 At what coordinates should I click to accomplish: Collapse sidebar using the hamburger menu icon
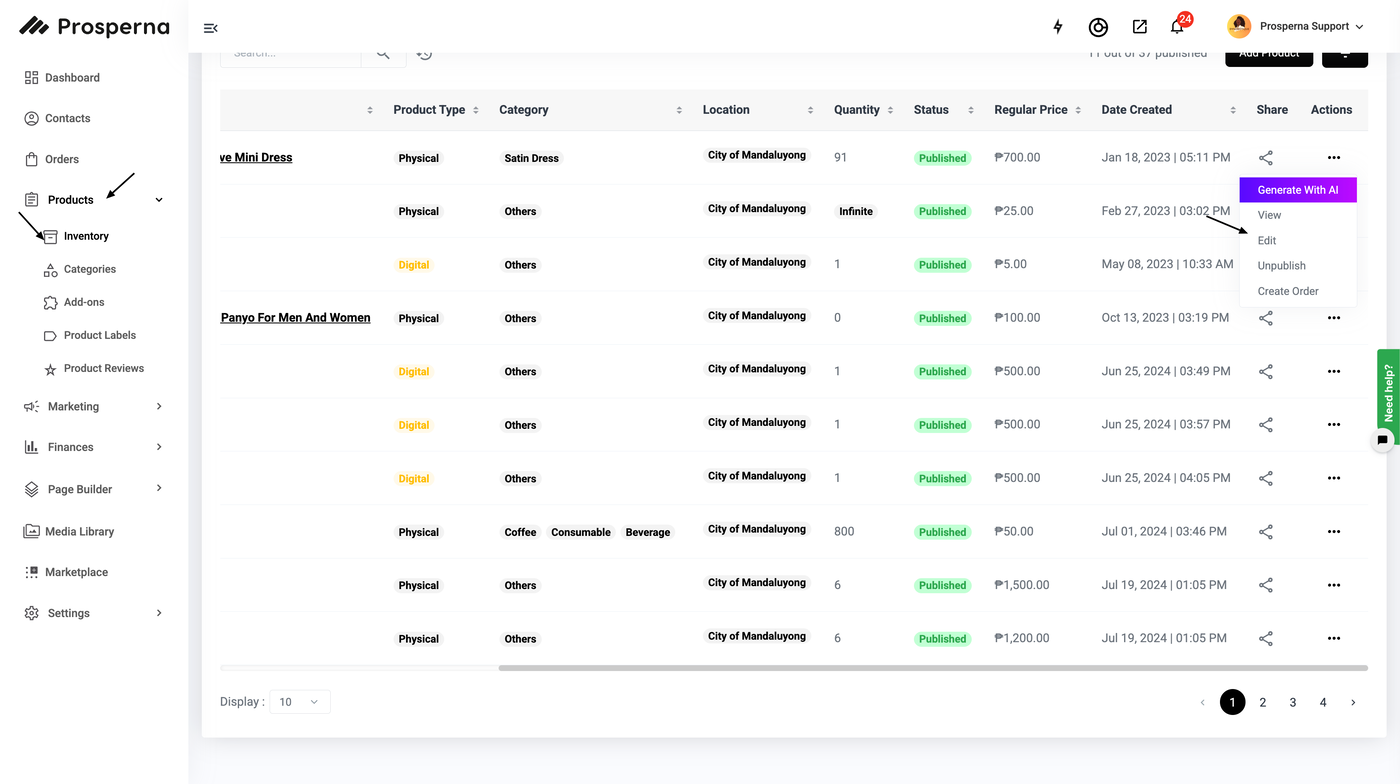(x=210, y=28)
